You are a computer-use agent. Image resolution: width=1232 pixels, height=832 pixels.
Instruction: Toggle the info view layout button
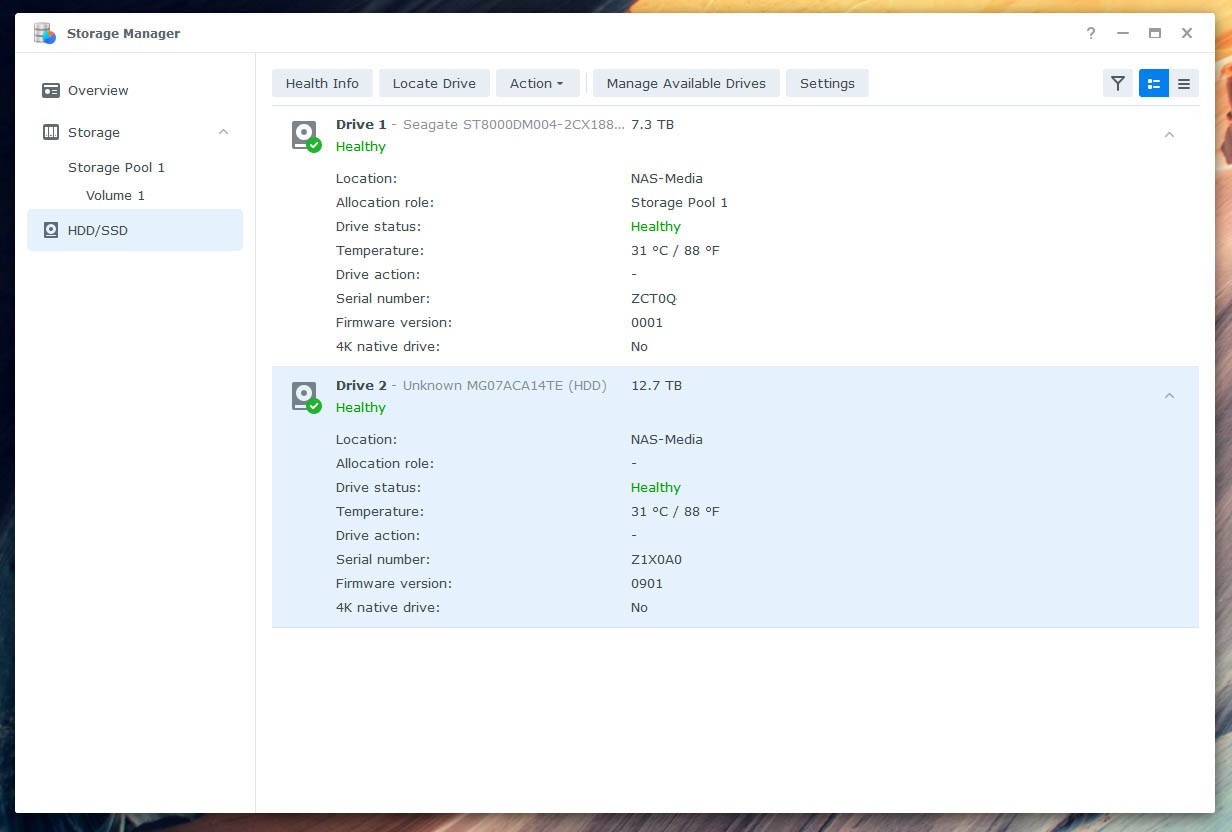[1154, 83]
